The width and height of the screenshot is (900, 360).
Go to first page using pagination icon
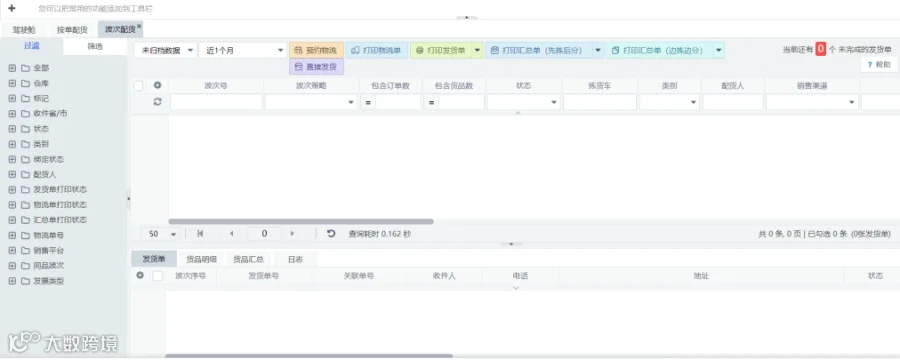pos(200,234)
